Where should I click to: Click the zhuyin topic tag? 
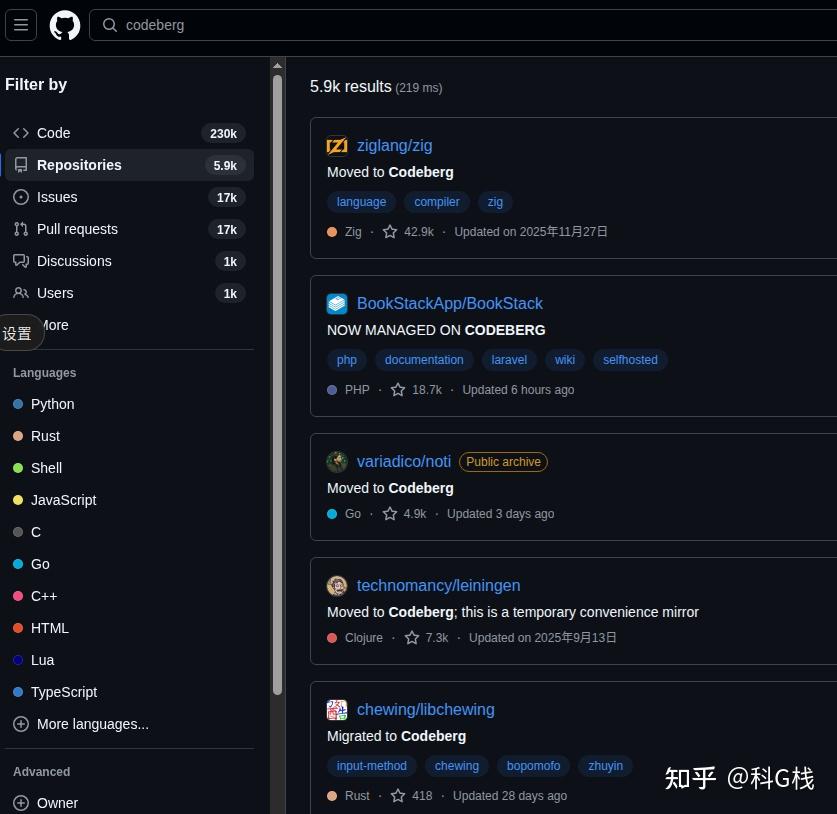coord(605,766)
